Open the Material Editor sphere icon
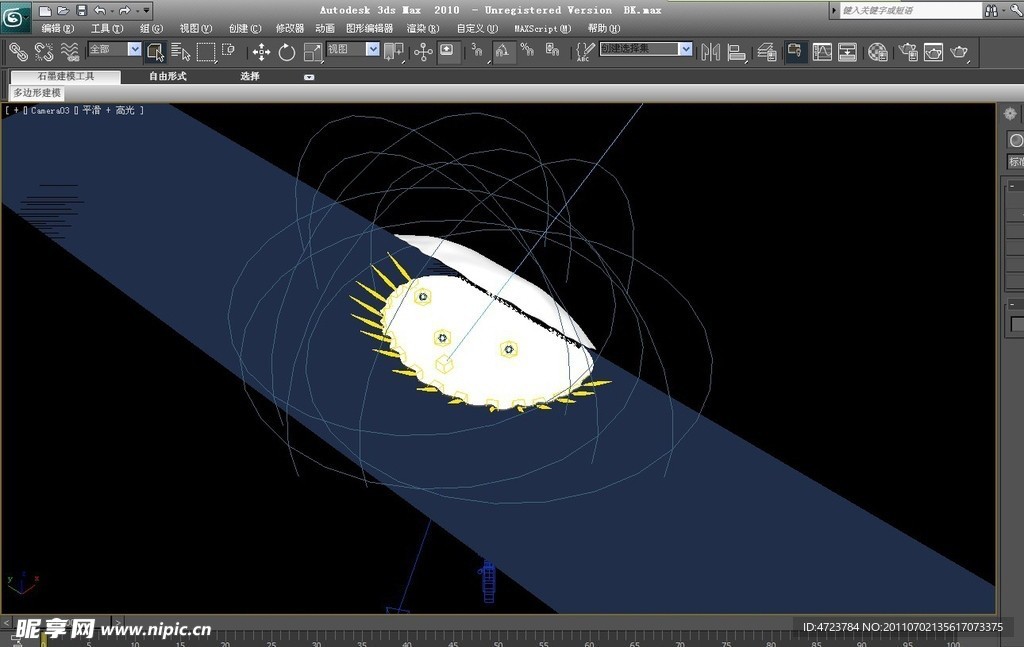 click(x=878, y=52)
